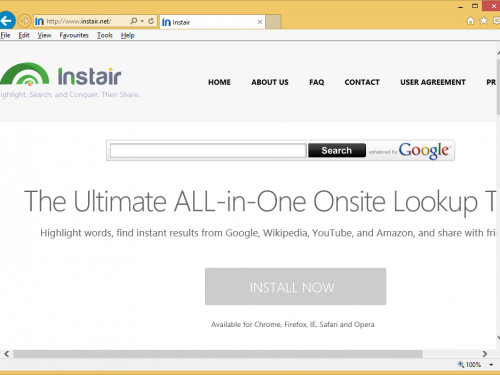Open the zoom level dropdown arrow
Screen dimensions: 500x375
click(x=491, y=365)
